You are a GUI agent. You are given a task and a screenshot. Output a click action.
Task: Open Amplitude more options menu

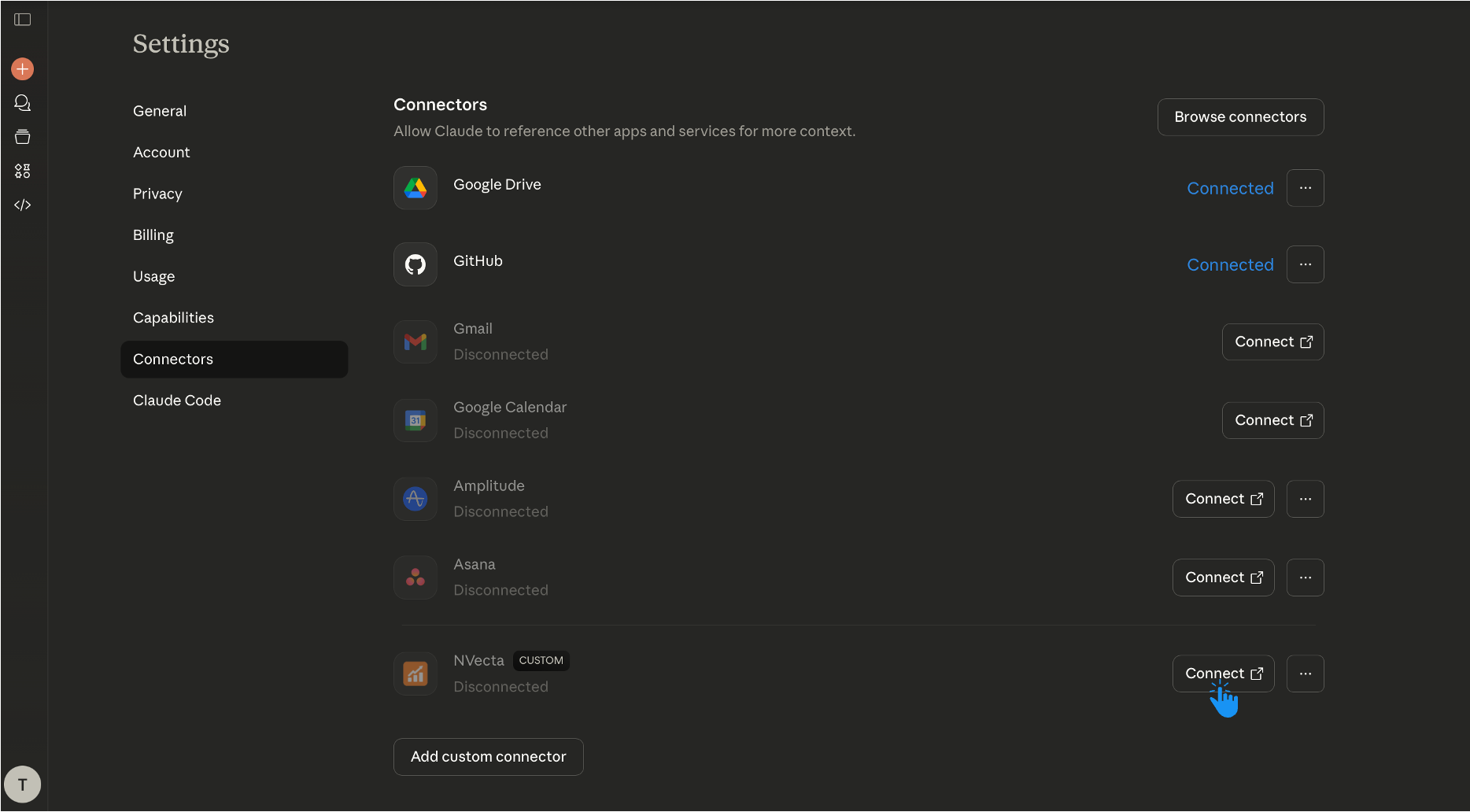point(1306,499)
